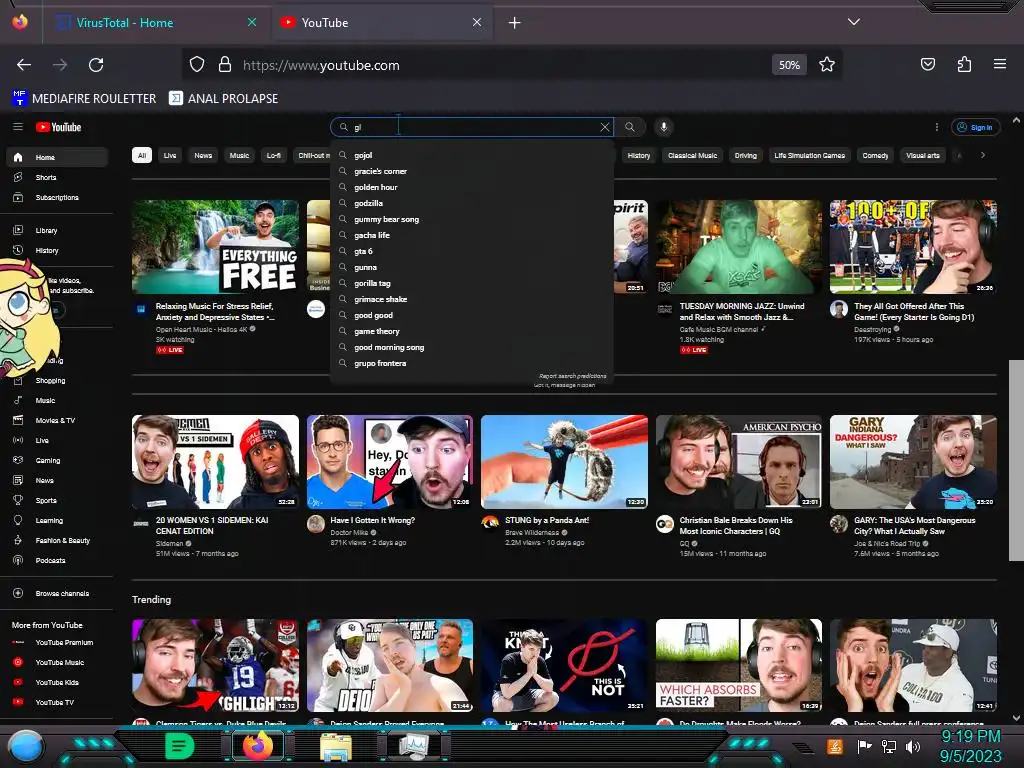The width and height of the screenshot is (1024, 768).
Task: Open the Pocket save icon
Action: tap(927, 64)
